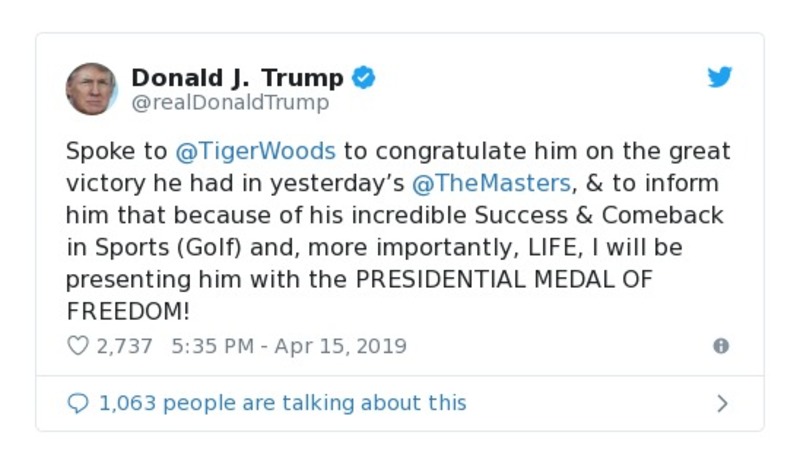
Task: Click the 2,737 likes count
Action: pyautogui.click(x=124, y=346)
